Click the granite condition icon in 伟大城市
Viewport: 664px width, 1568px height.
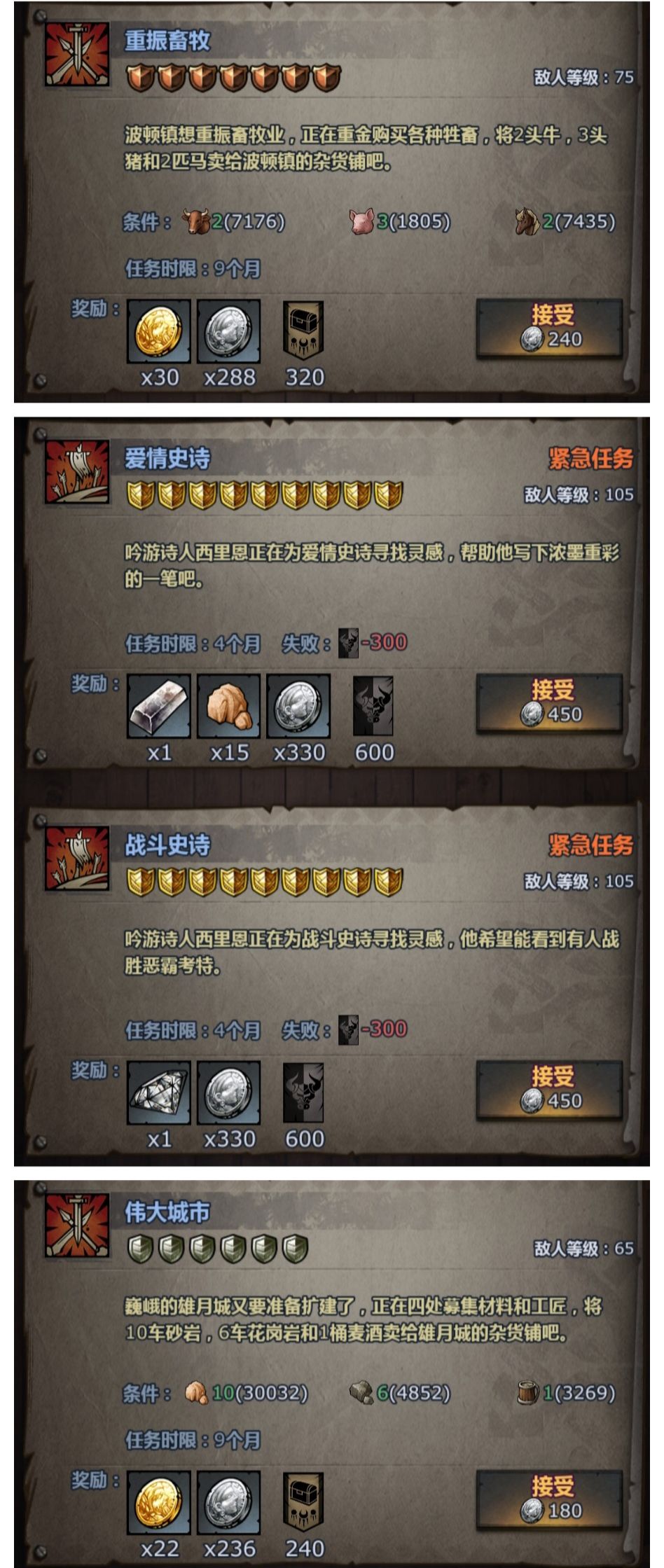[x=361, y=1392]
